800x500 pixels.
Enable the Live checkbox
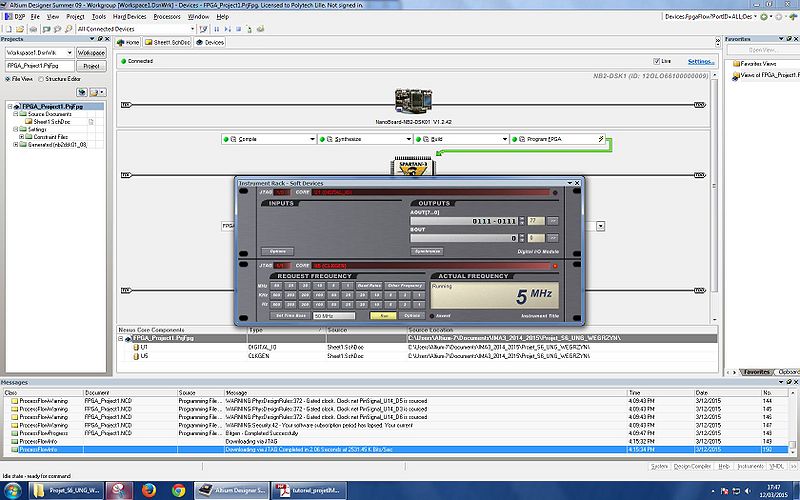[x=656, y=62]
